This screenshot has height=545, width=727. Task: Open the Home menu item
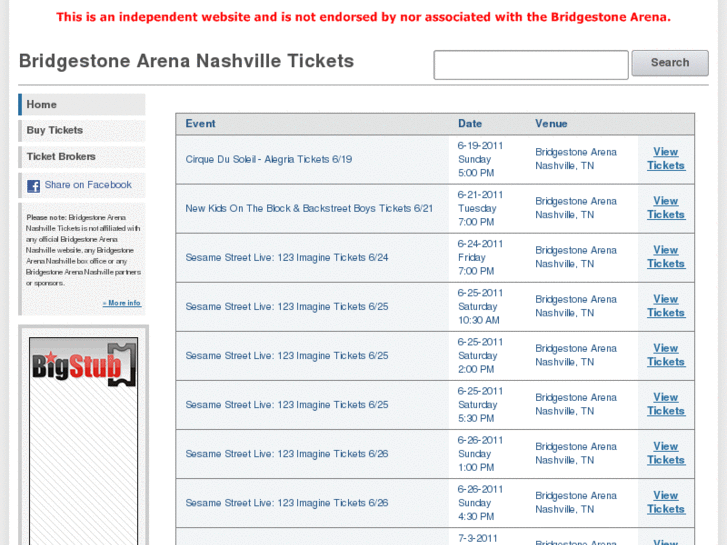pos(82,104)
